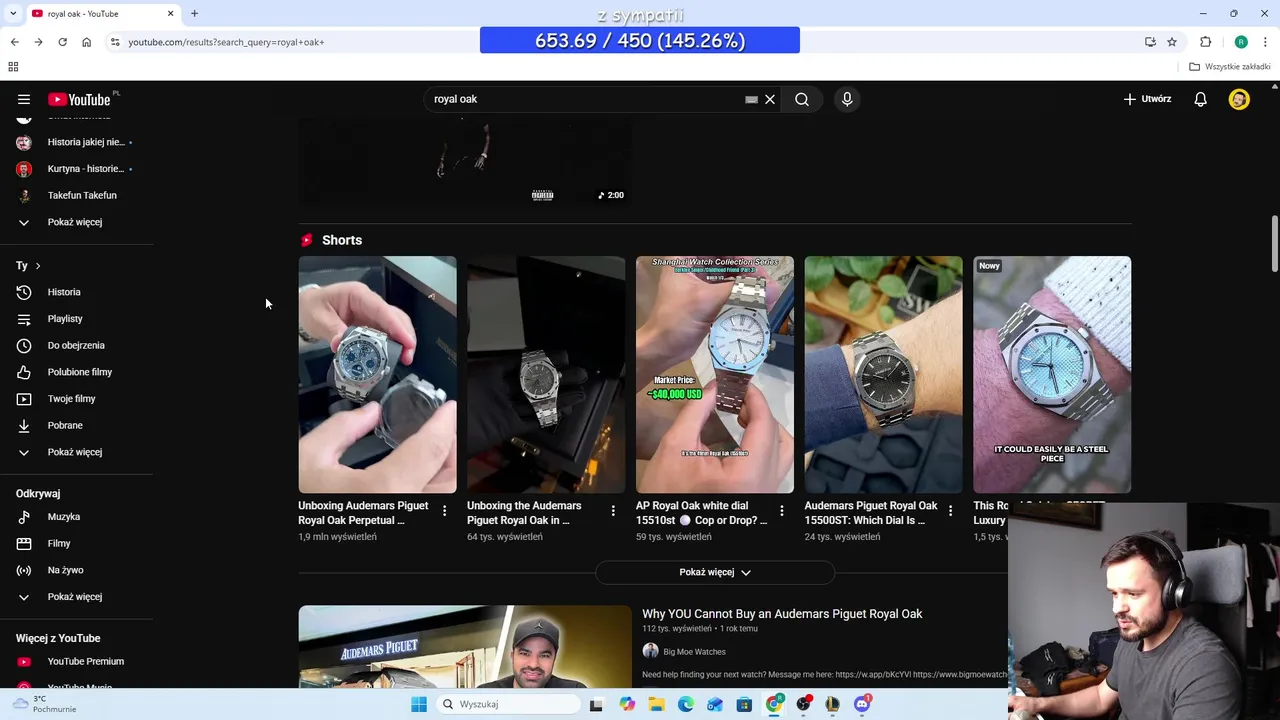Bookmark this page with star icon
This screenshot has height=720, width=1280.
tap(1172, 42)
